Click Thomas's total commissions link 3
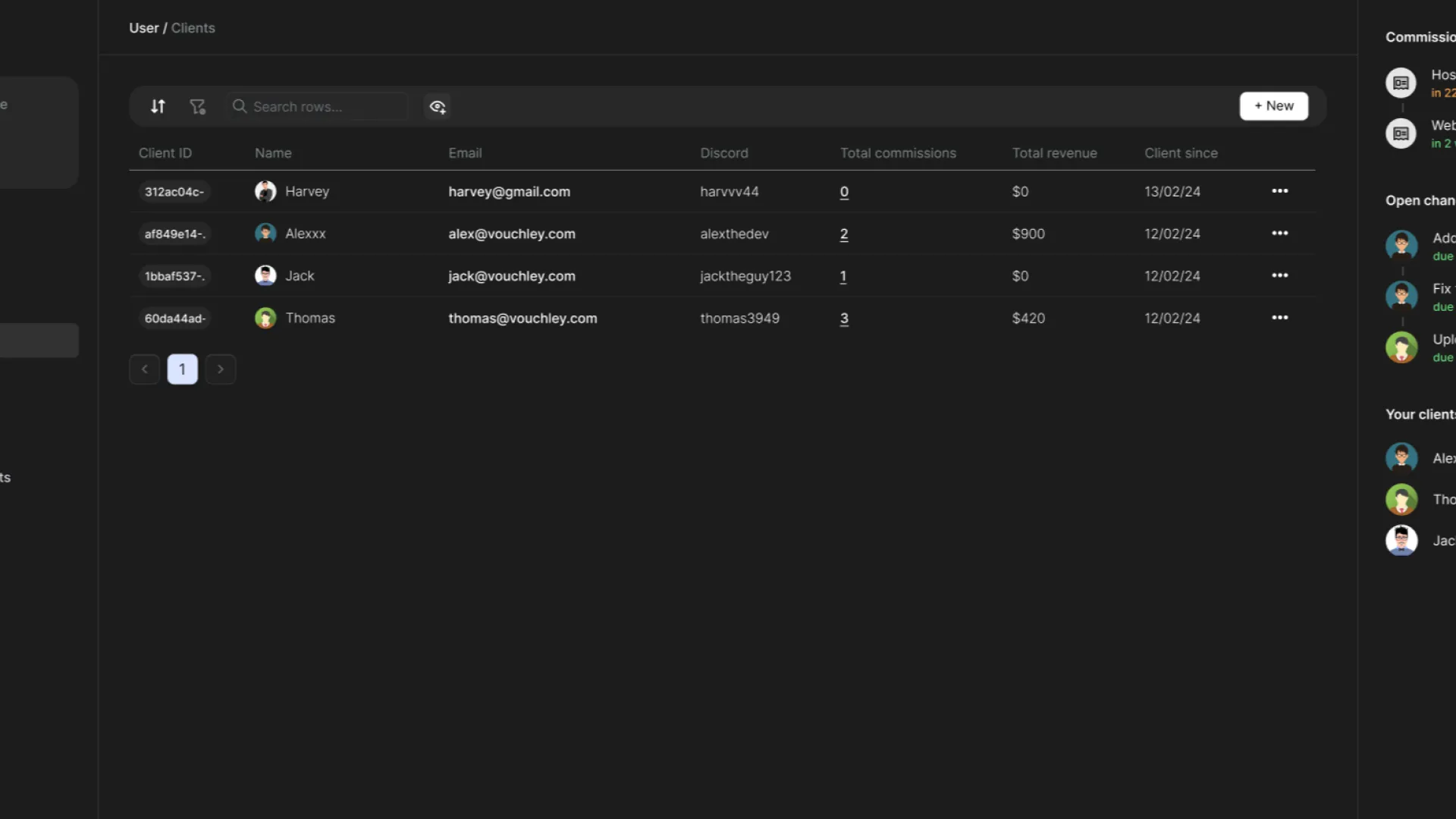Image resolution: width=1456 pixels, height=819 pixels. (844, 318)
